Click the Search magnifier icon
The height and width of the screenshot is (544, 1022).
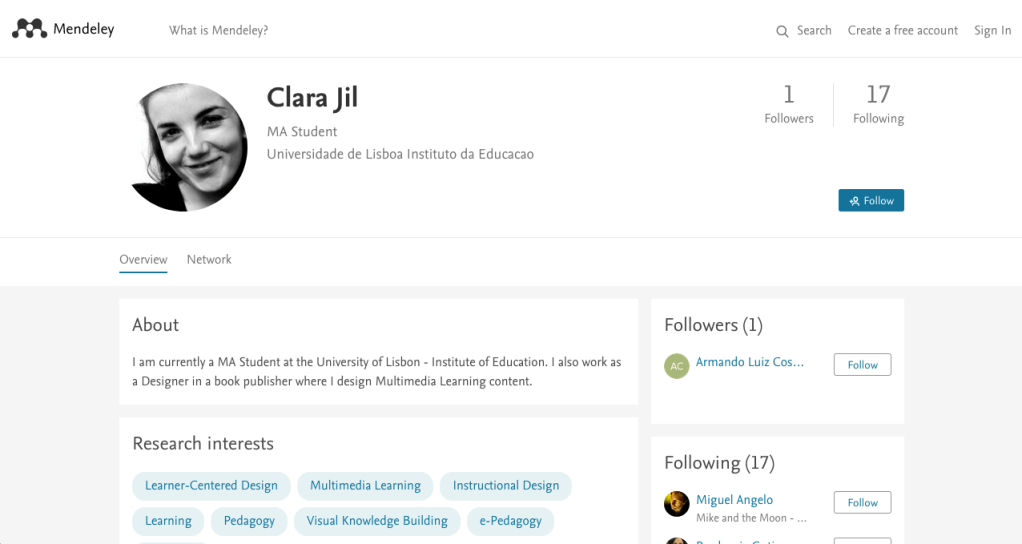[x=782, y=31]
